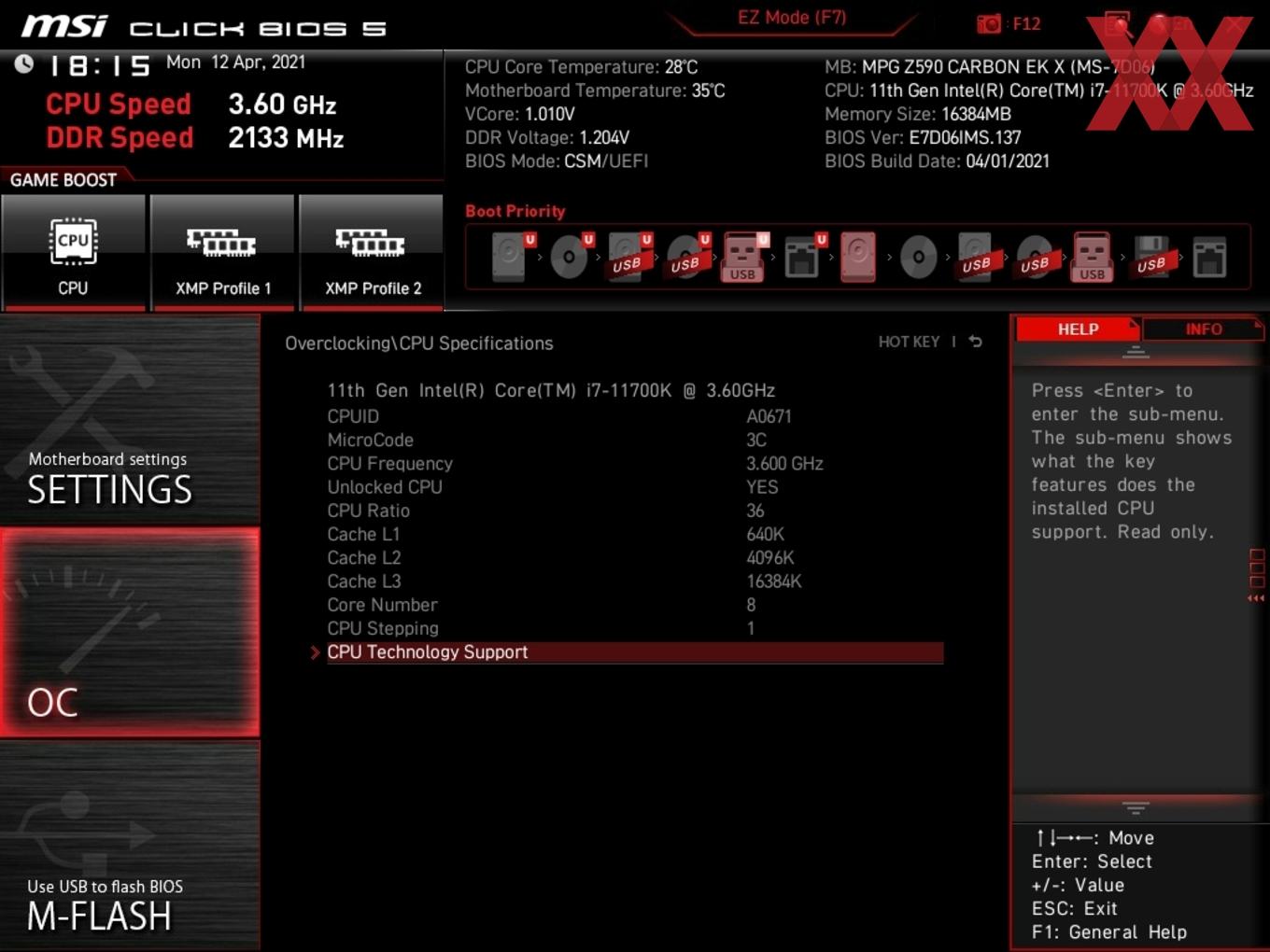Select UEFI USB CD/DVD boot icon
The height and width of the screenshot is (952, 1270).
[688, 257]
